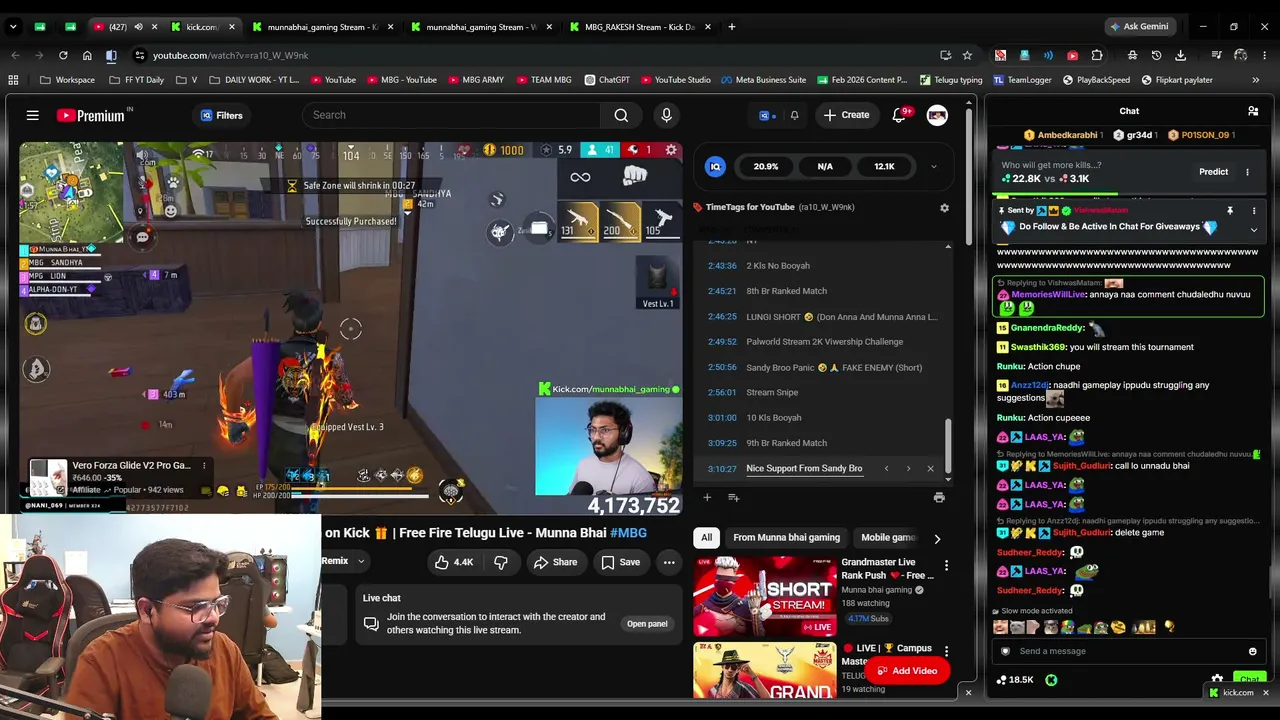Open the ChatGPT bookmark
1280x720 pixels.
pos(607,80)
